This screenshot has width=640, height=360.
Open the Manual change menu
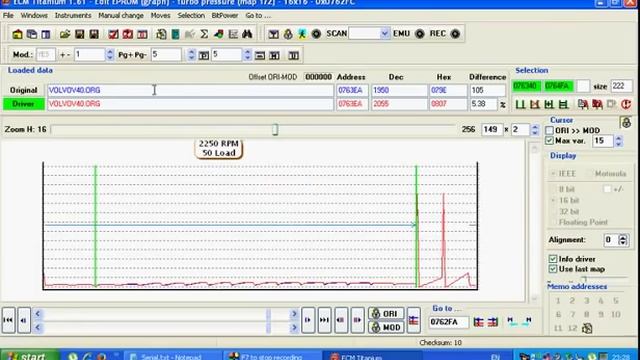coord(121,16)
